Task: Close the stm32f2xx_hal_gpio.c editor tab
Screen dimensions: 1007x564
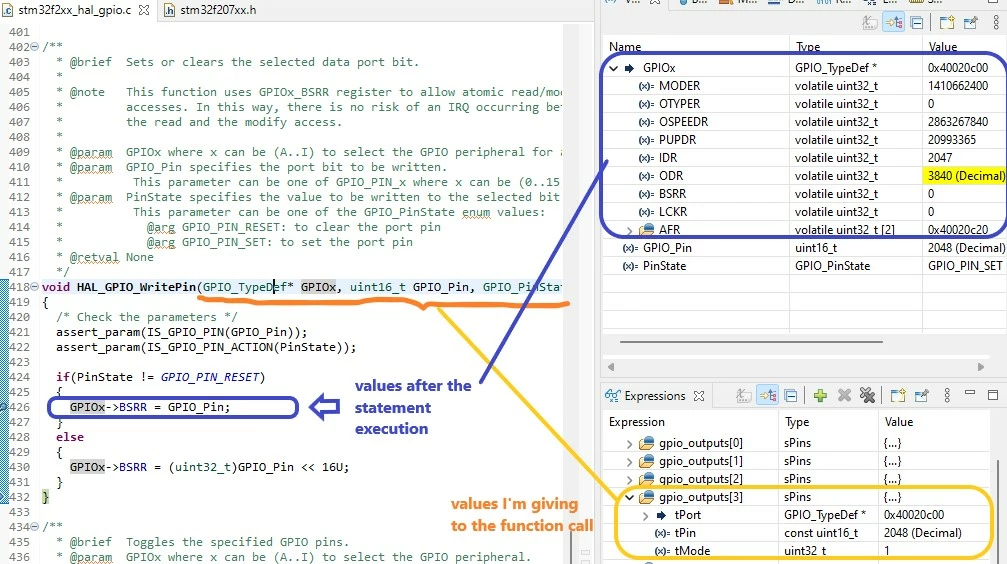Action: click(x=144, y=10)
